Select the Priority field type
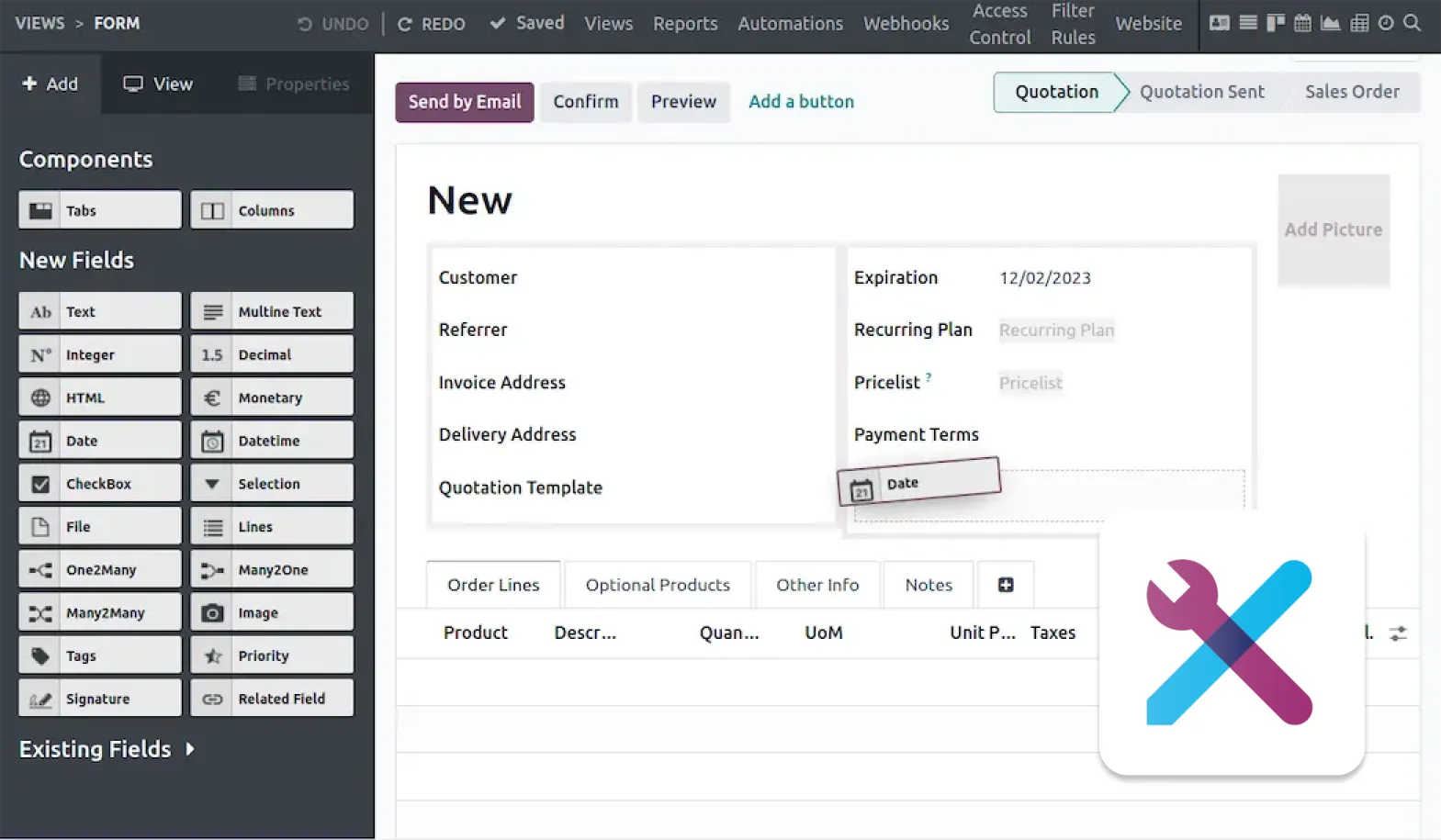The image size is (1441, 840). tap(272, 655)
